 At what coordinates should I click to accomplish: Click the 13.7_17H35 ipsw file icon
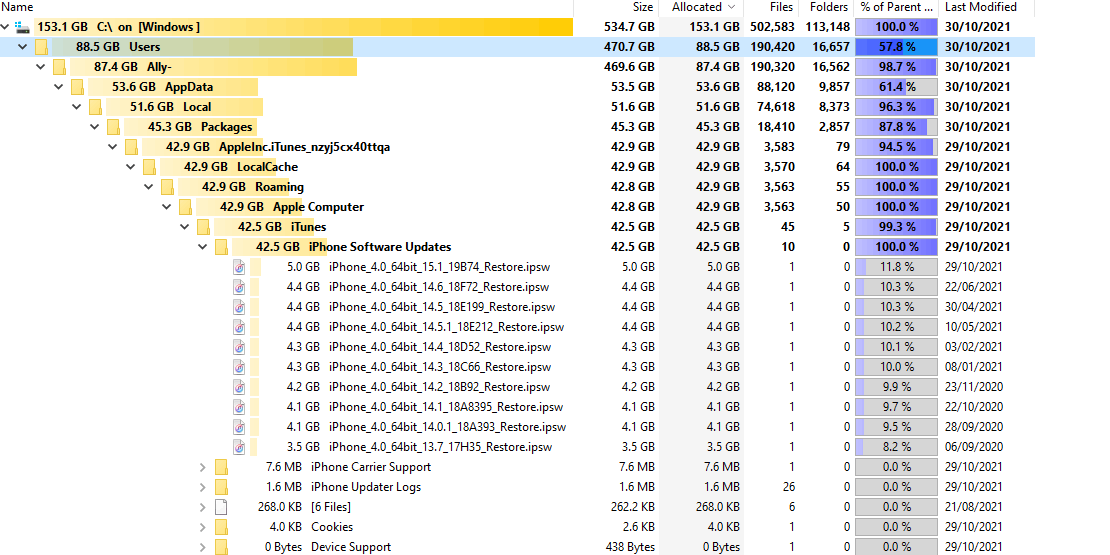240,447
